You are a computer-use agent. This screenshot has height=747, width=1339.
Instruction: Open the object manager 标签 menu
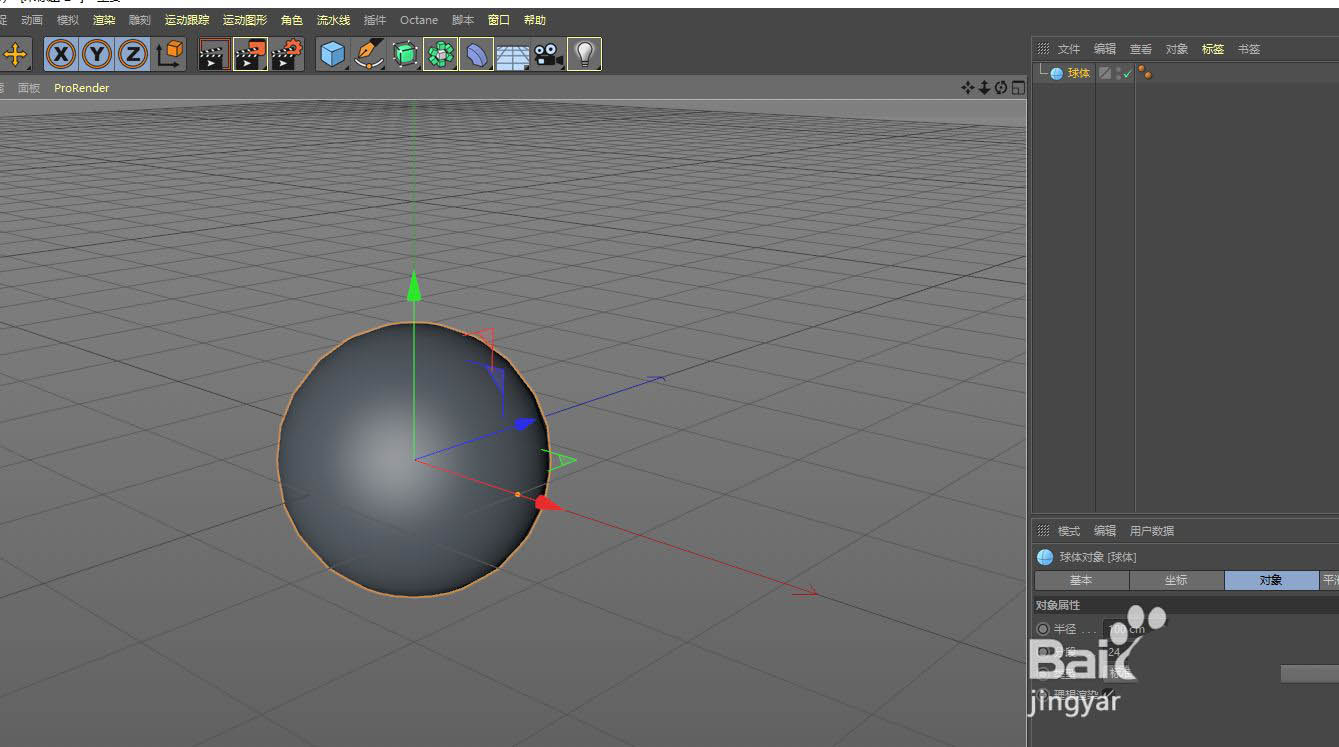[1213, 49]
